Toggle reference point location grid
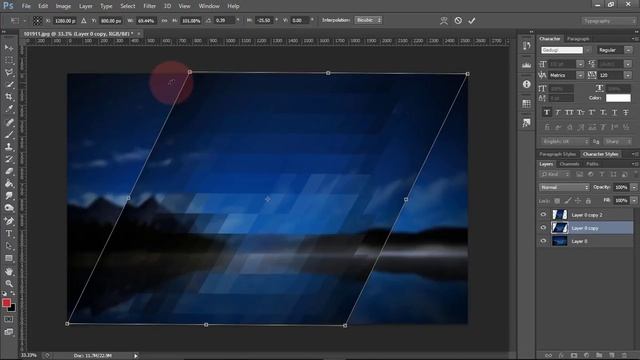 37,20
